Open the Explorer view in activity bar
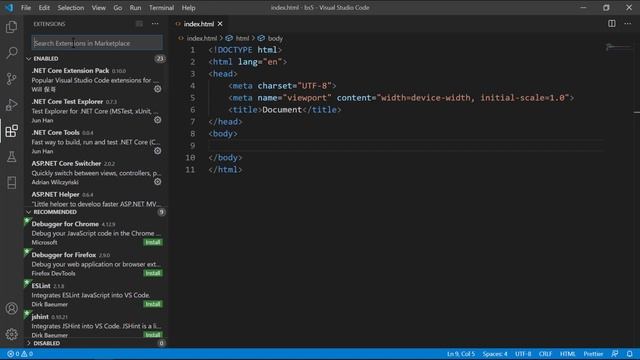The height and width of the screenshot is (360, 640). click(11, 27)
